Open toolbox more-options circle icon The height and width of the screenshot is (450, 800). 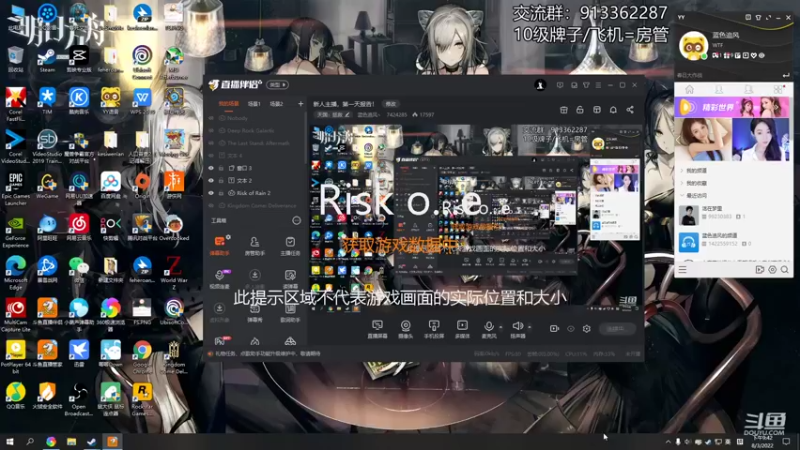point(296,220)
